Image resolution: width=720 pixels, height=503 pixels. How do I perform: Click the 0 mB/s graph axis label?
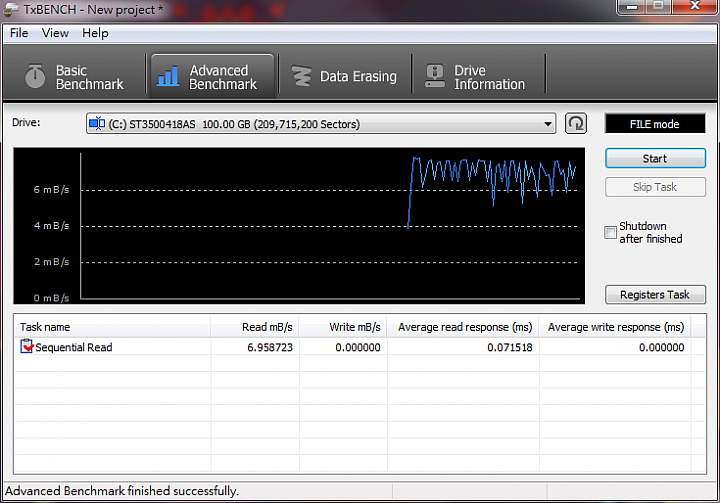51,298
